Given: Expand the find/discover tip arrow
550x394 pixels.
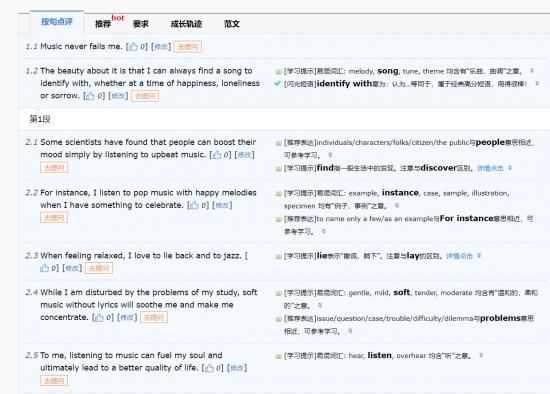Looking at the screenshot, I should (510, 168).
